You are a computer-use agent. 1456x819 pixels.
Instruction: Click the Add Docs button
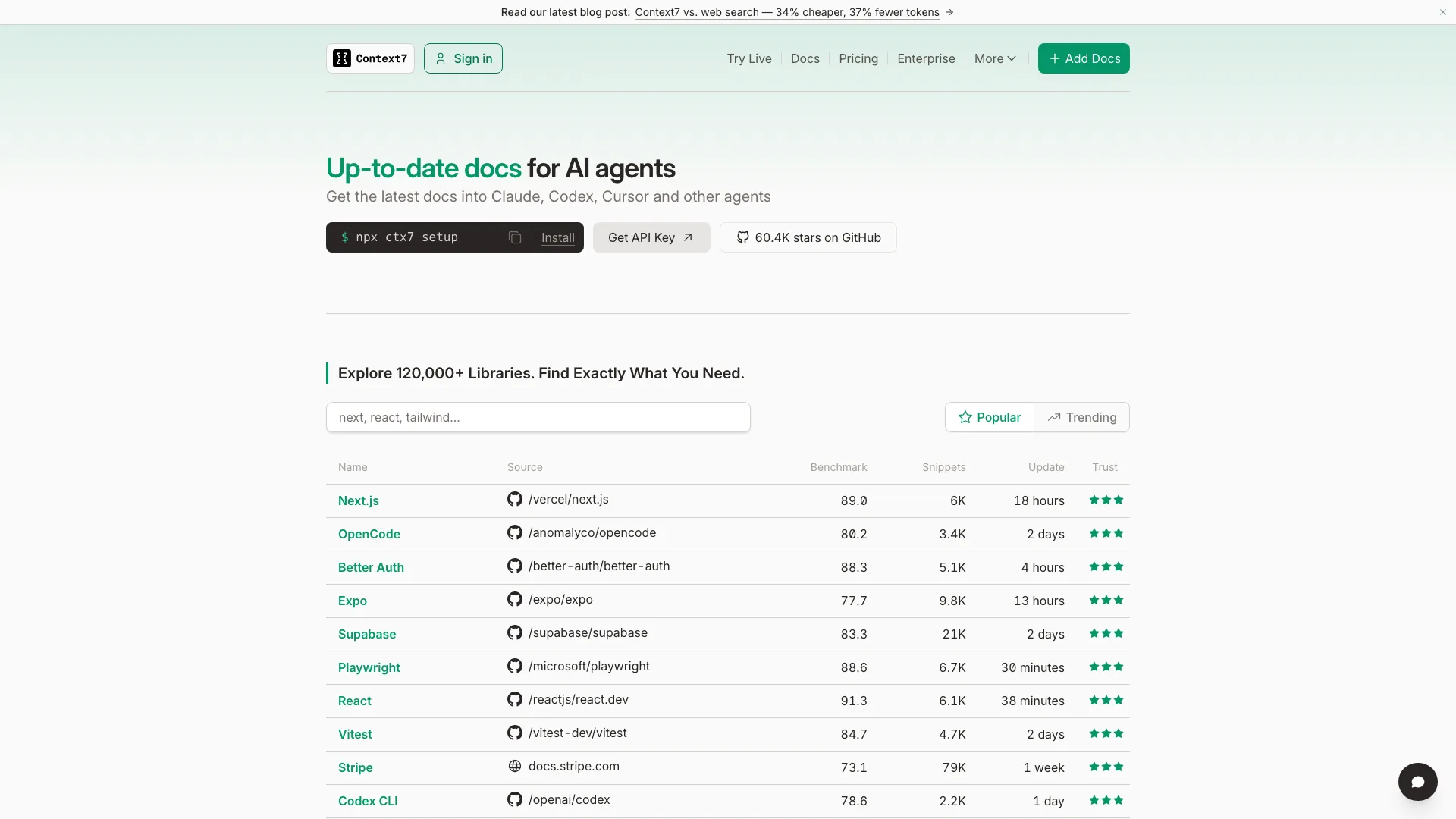point(1084,58)
